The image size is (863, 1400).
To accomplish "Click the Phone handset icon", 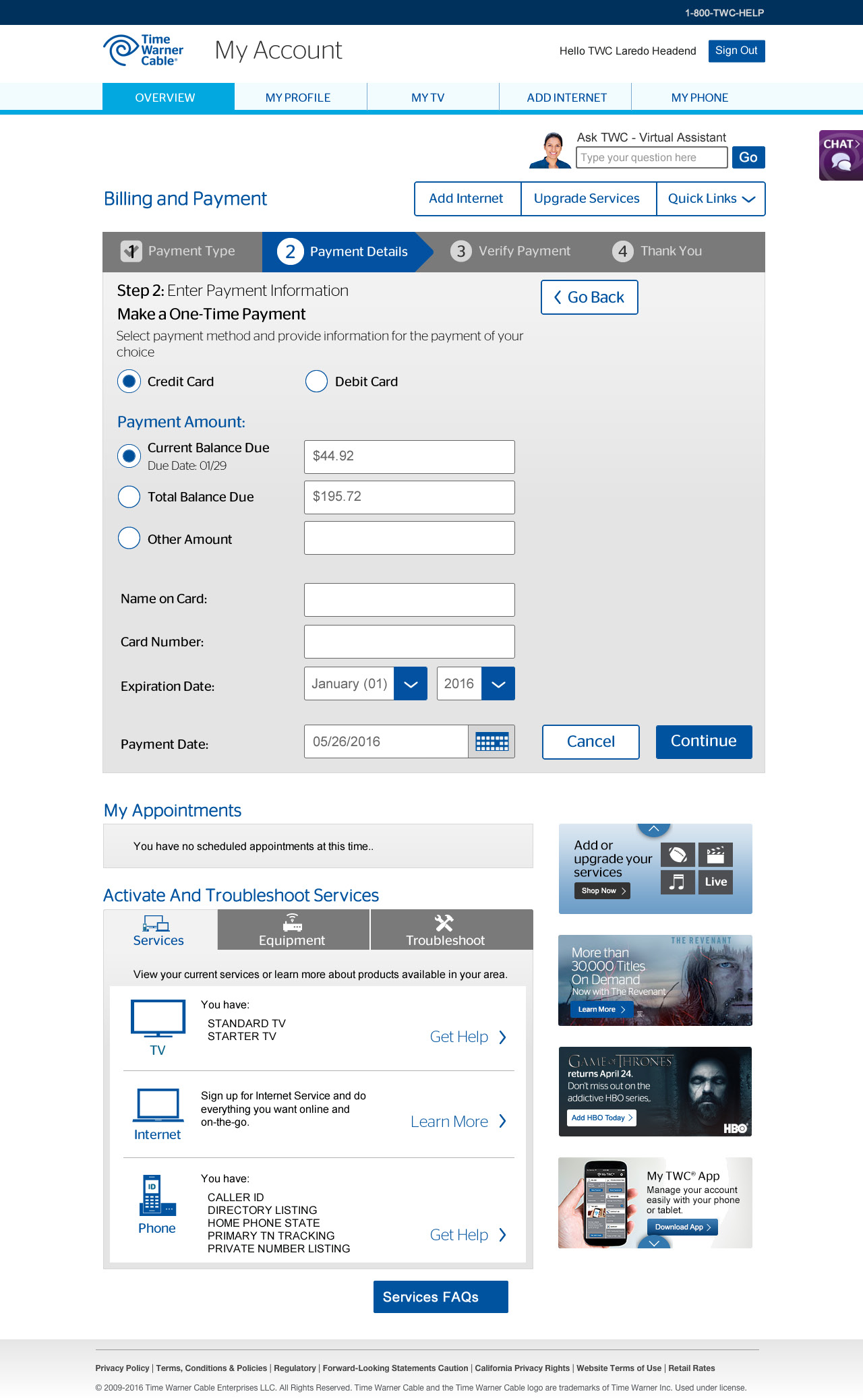I will 157,1195.
